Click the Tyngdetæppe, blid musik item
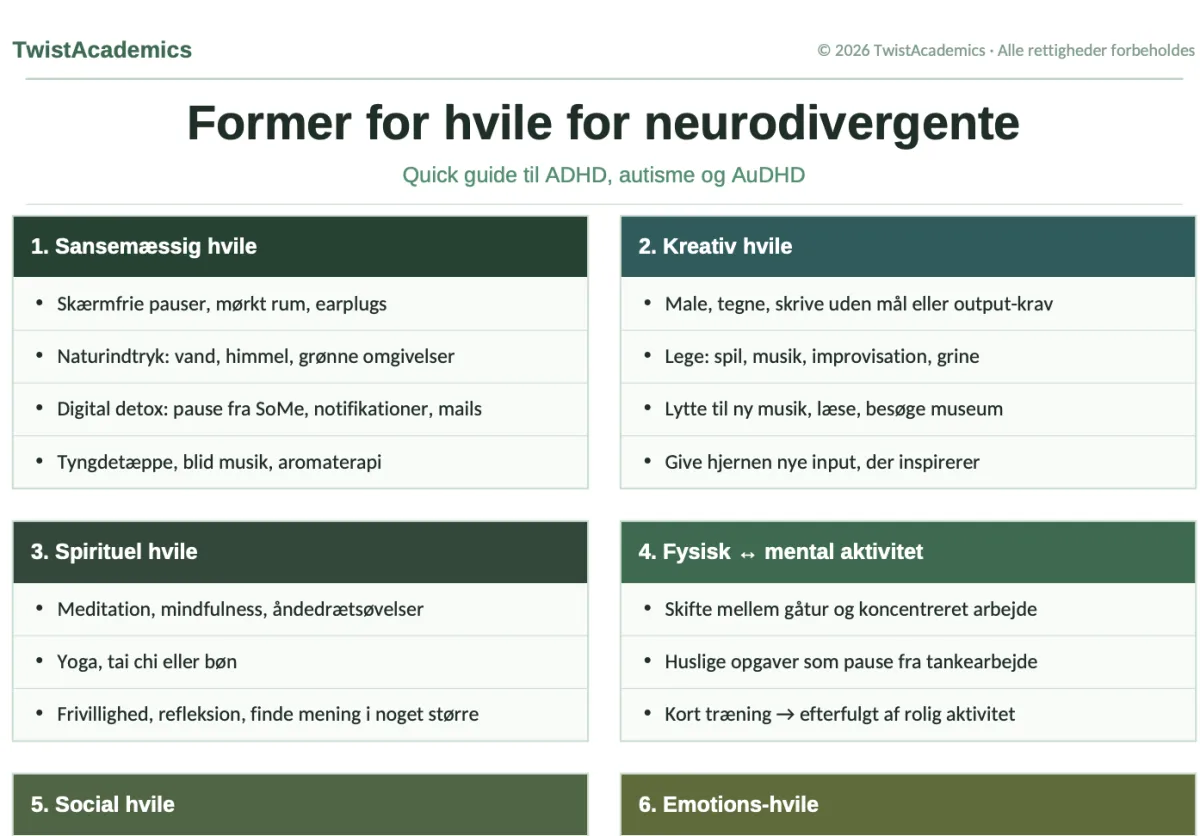 point(300,462)
